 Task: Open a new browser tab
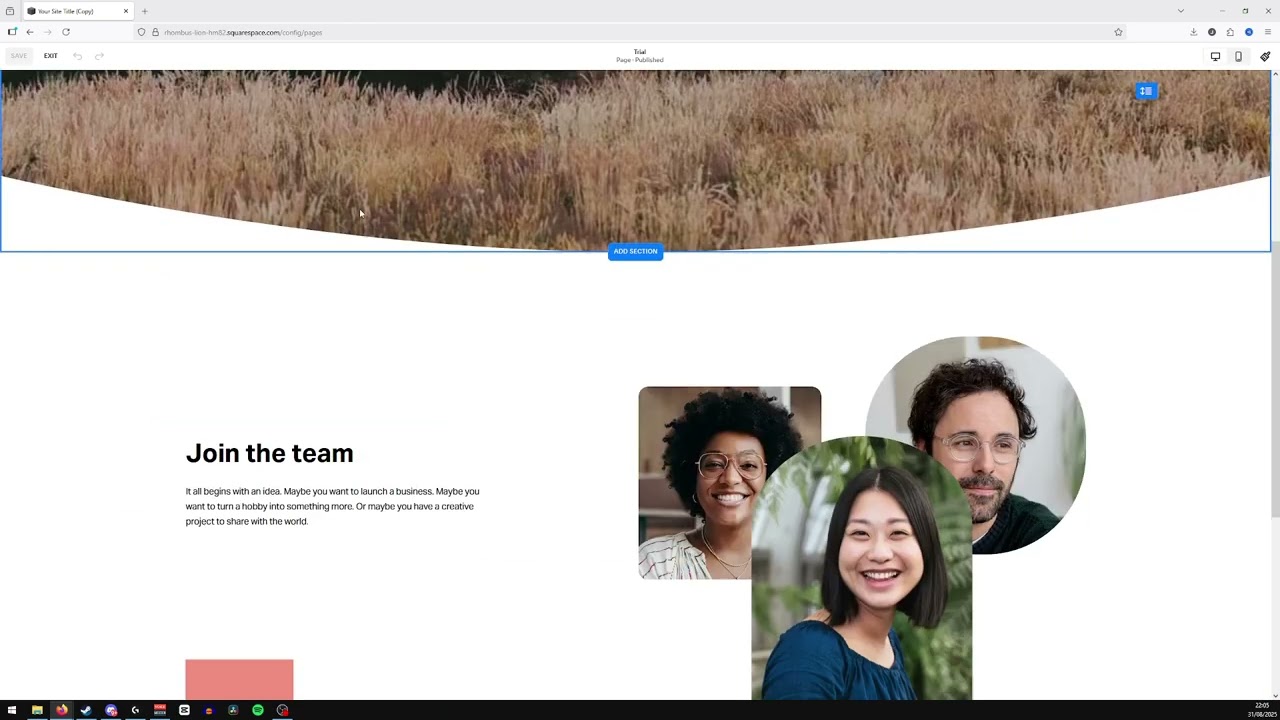(144, 11)
